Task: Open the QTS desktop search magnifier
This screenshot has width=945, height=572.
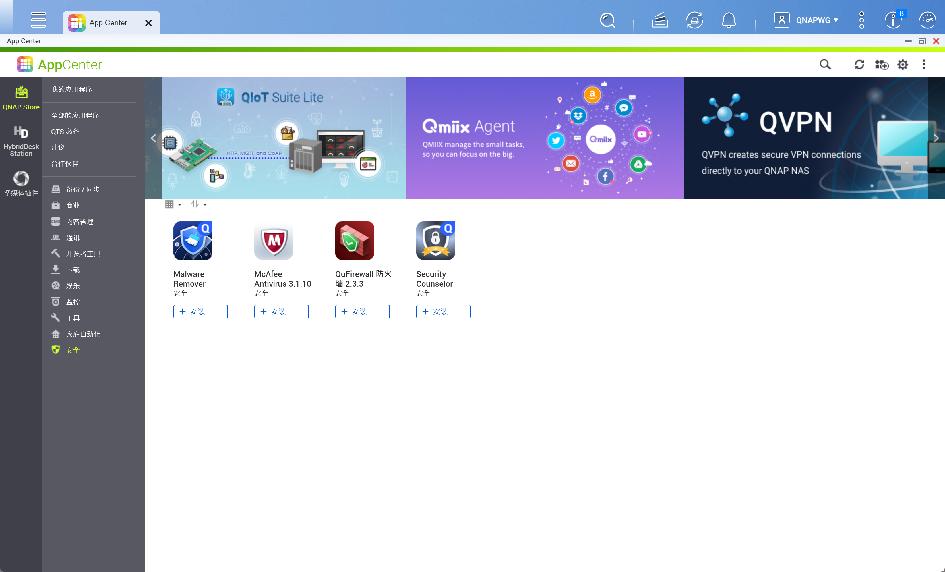Action: coord(608,20)
